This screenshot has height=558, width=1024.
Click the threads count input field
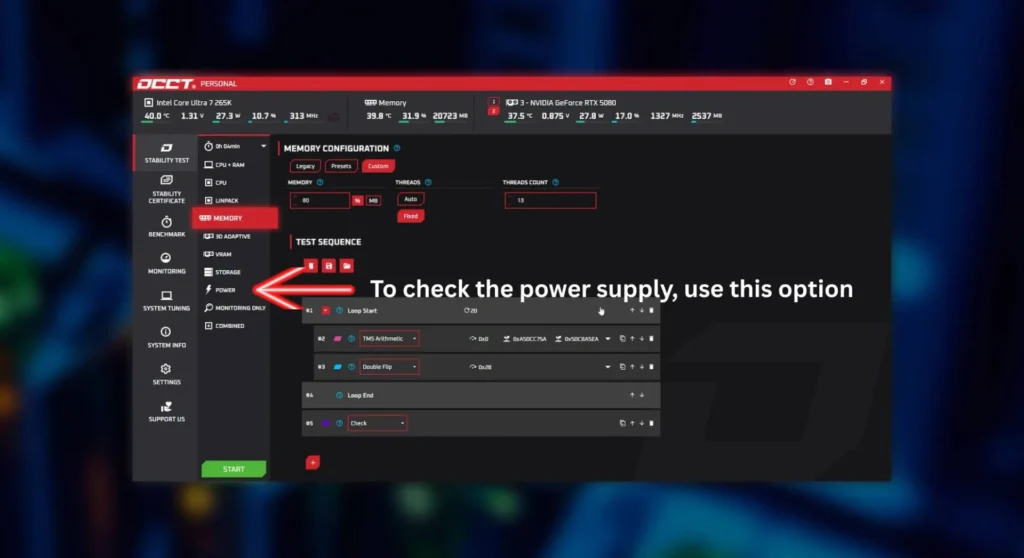[550, 201]
